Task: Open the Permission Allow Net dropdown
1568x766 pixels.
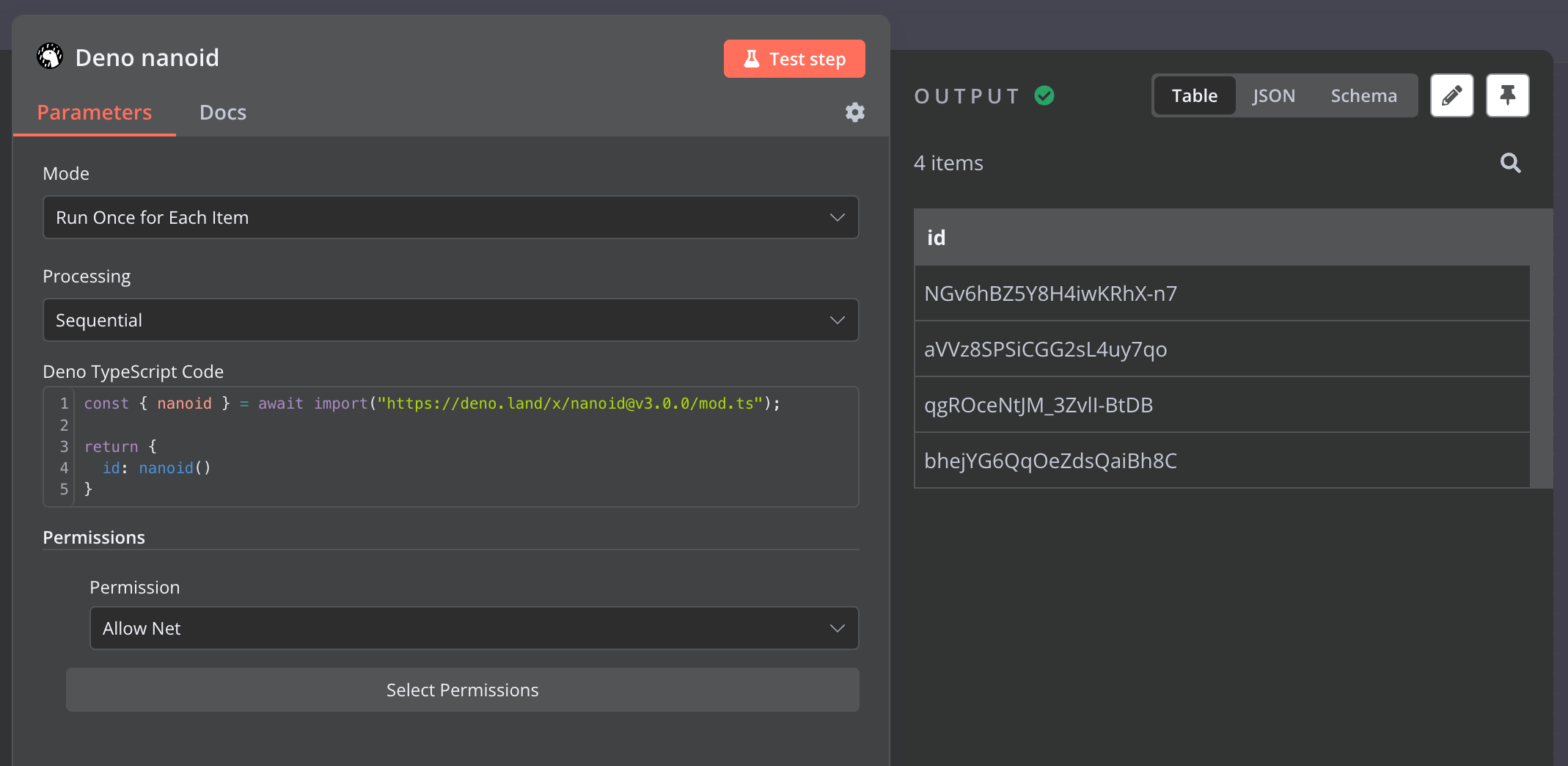Action: [x=475, y=628]
